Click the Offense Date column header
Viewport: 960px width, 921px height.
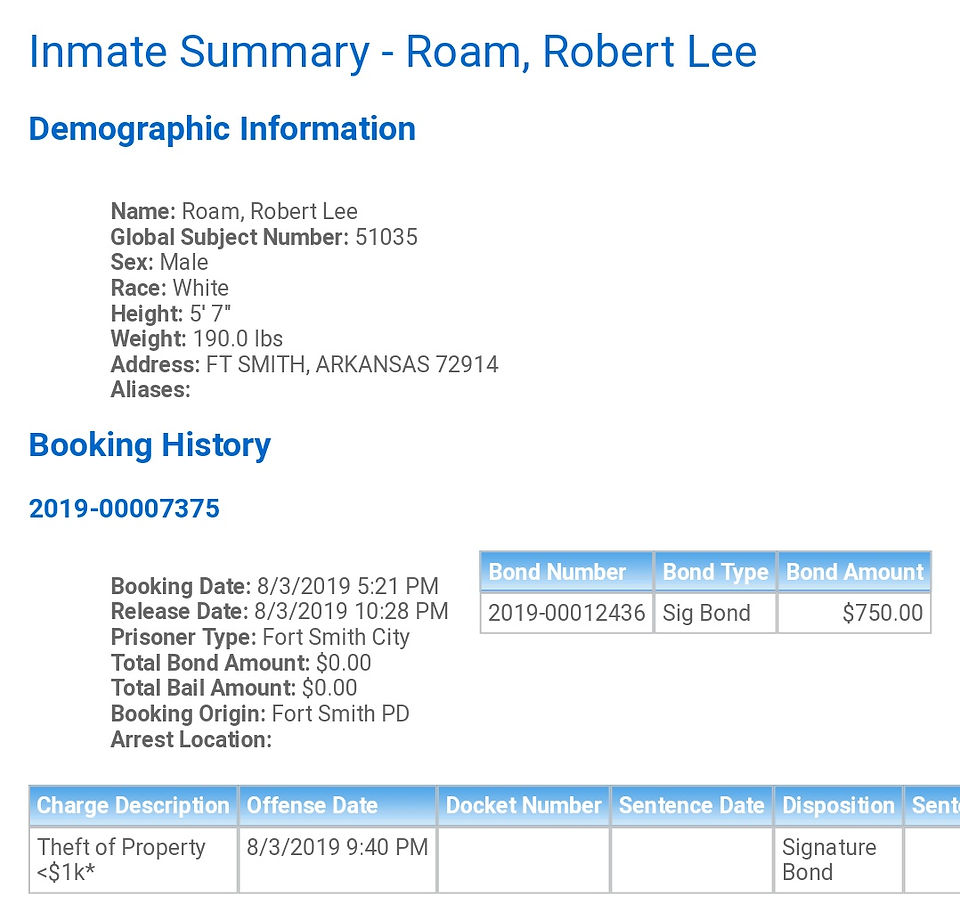337,805
